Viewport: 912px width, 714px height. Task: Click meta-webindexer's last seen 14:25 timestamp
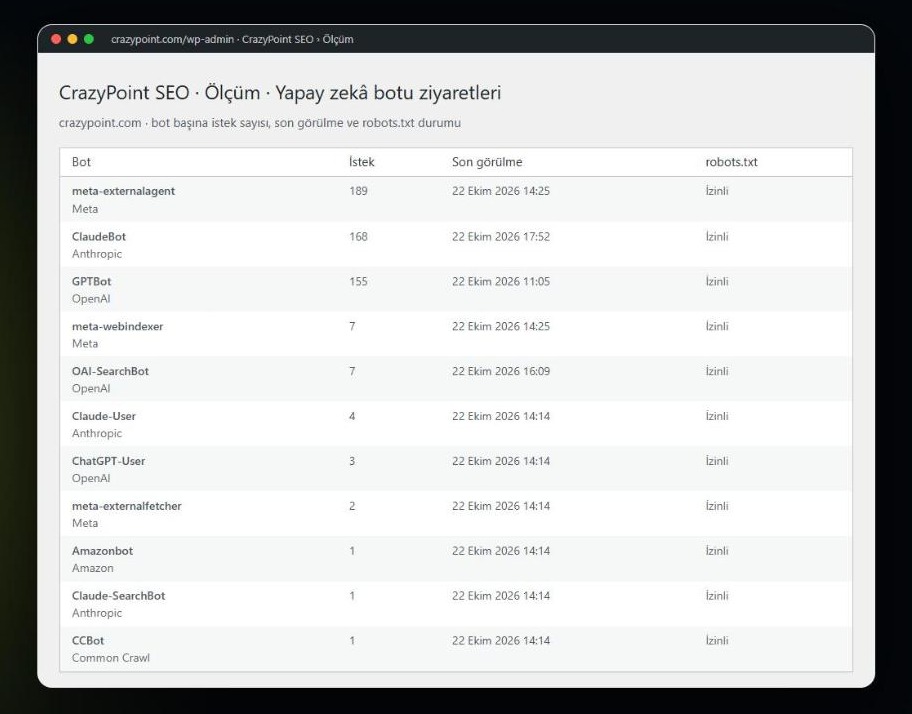click(501, 326)
